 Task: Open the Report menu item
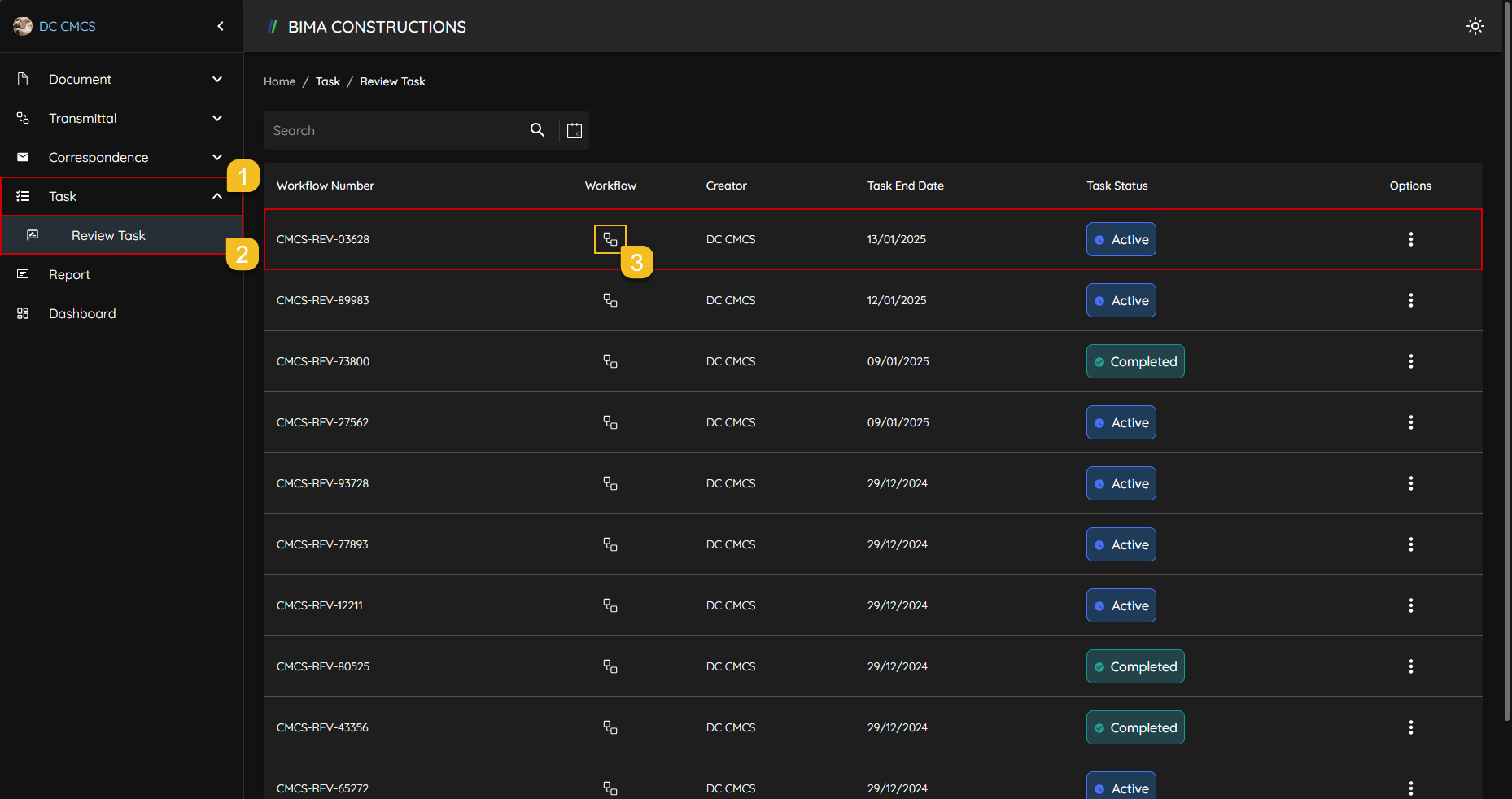coord(69,274)
